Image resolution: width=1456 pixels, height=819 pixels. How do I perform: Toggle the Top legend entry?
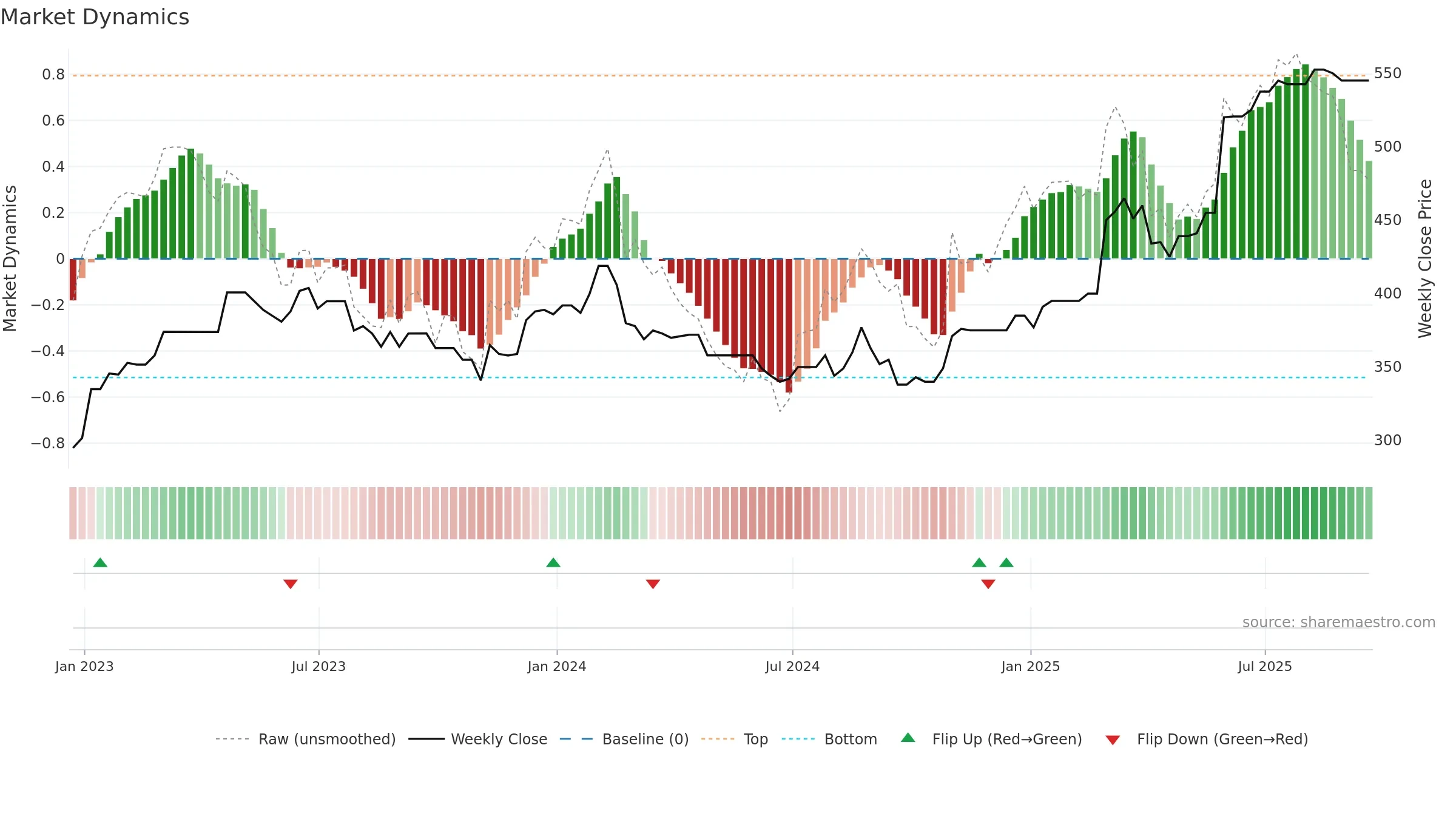pos(735,739)
